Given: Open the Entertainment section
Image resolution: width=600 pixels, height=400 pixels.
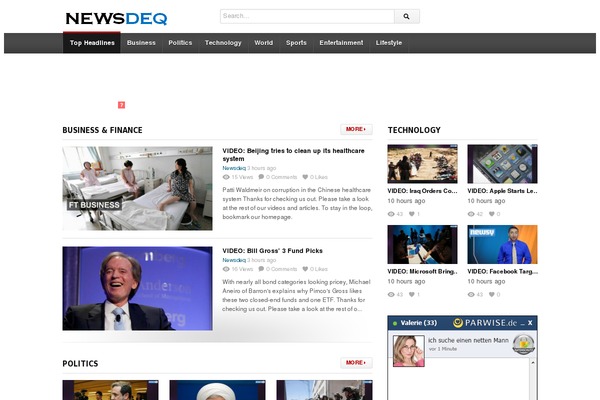Looking at the screenshot, I should click(x=341, y=43).
